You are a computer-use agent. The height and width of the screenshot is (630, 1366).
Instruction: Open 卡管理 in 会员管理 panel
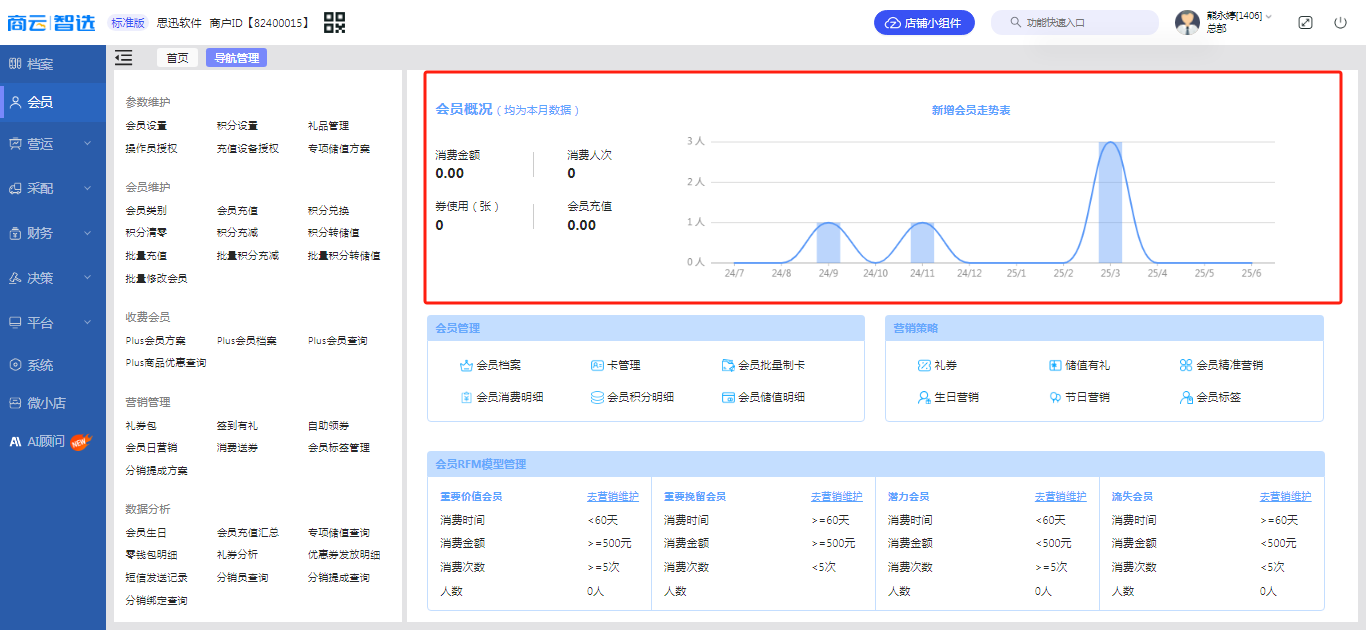pyautogui.click(x=615, y=365)
